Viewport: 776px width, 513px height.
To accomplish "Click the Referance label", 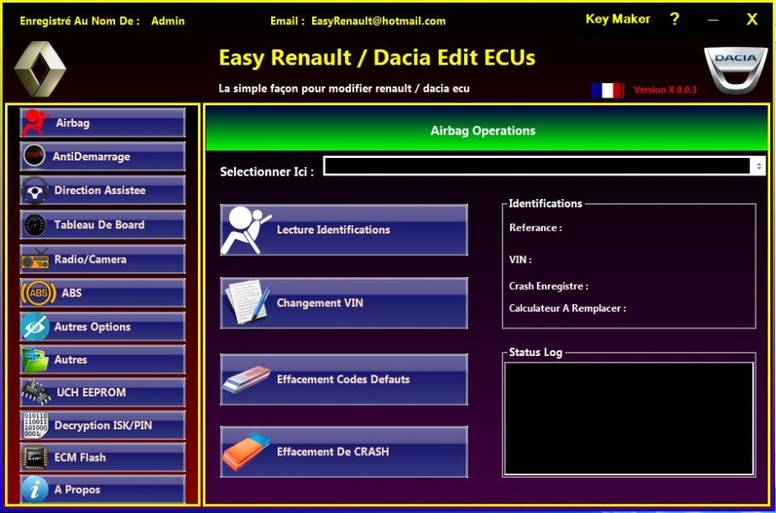I will tap(535, 228).
